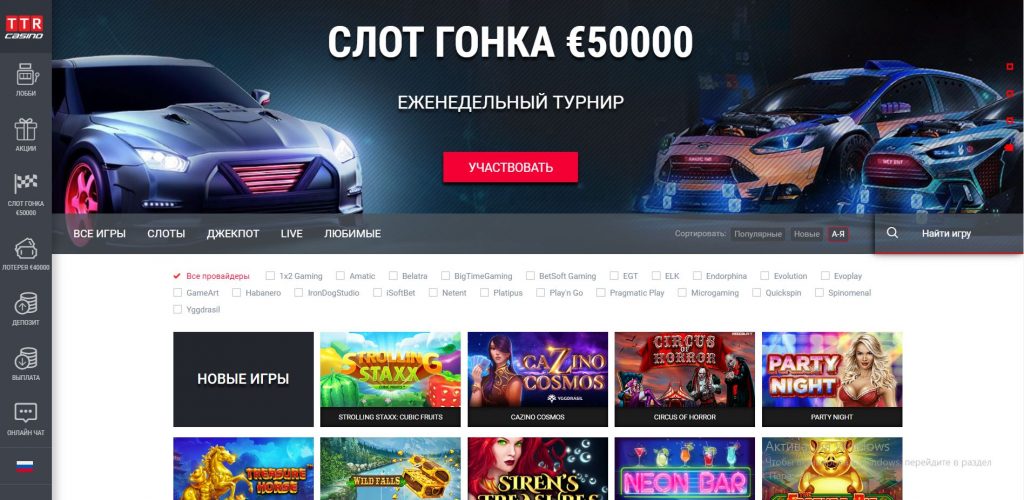Switch to the Джекпот tab
This screenshot has width=1024, height=500.
pos(233,234)
